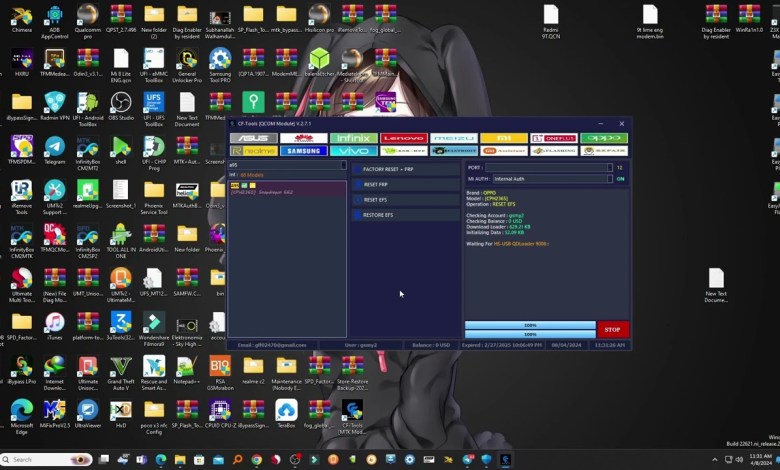The image size is (780, 470).
Task: Select the vivo brand tile
Action: [354, 151]
